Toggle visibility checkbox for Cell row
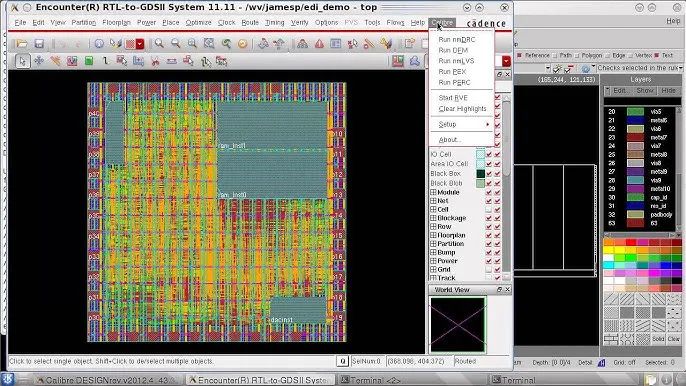Viewport: 686px width, 386px height. (x=488, y=210)
